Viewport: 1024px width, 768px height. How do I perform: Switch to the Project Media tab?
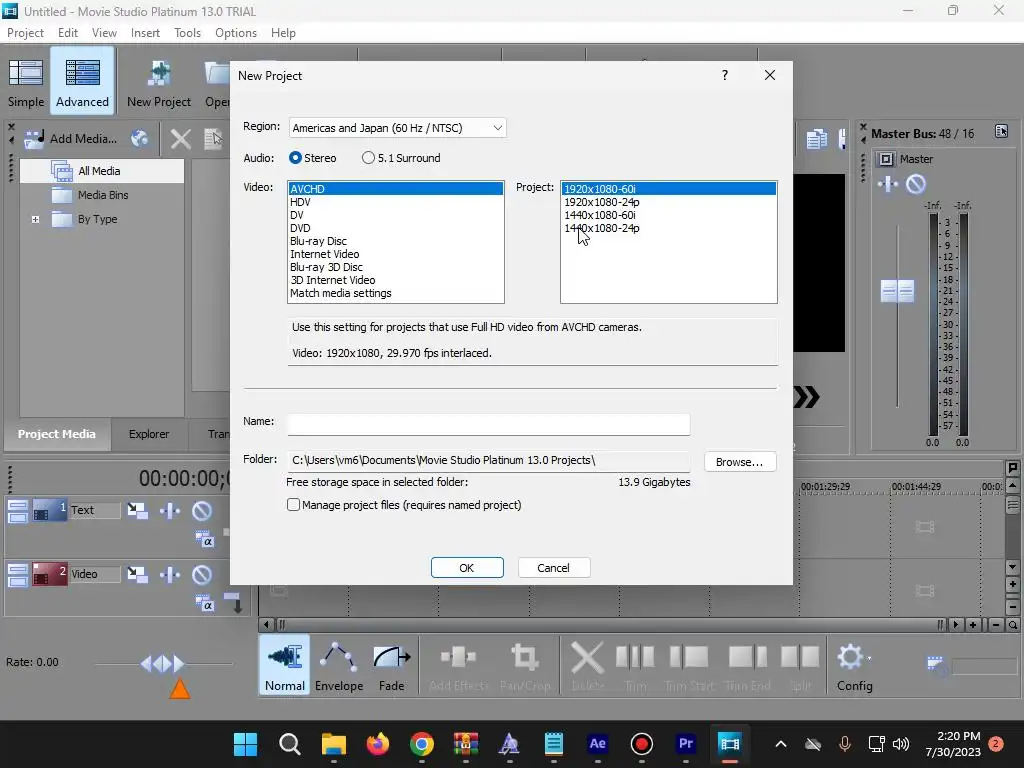[56, 434]
